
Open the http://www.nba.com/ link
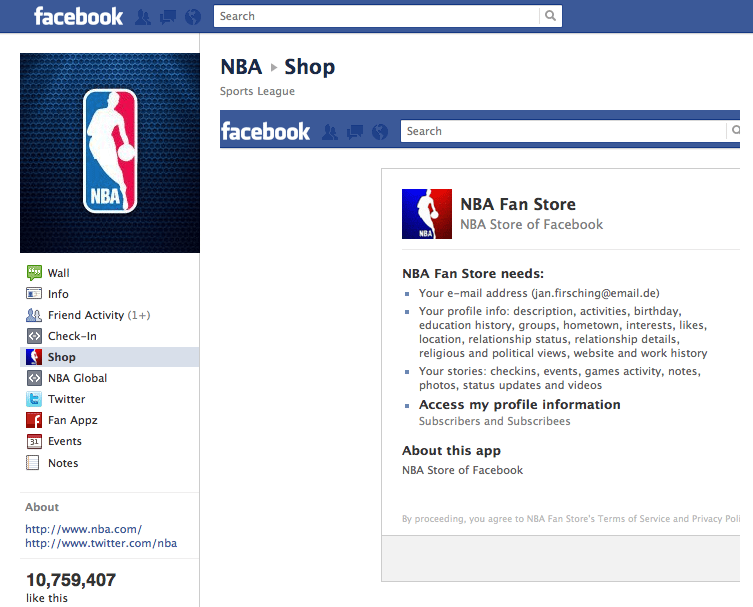pos(84,529)
